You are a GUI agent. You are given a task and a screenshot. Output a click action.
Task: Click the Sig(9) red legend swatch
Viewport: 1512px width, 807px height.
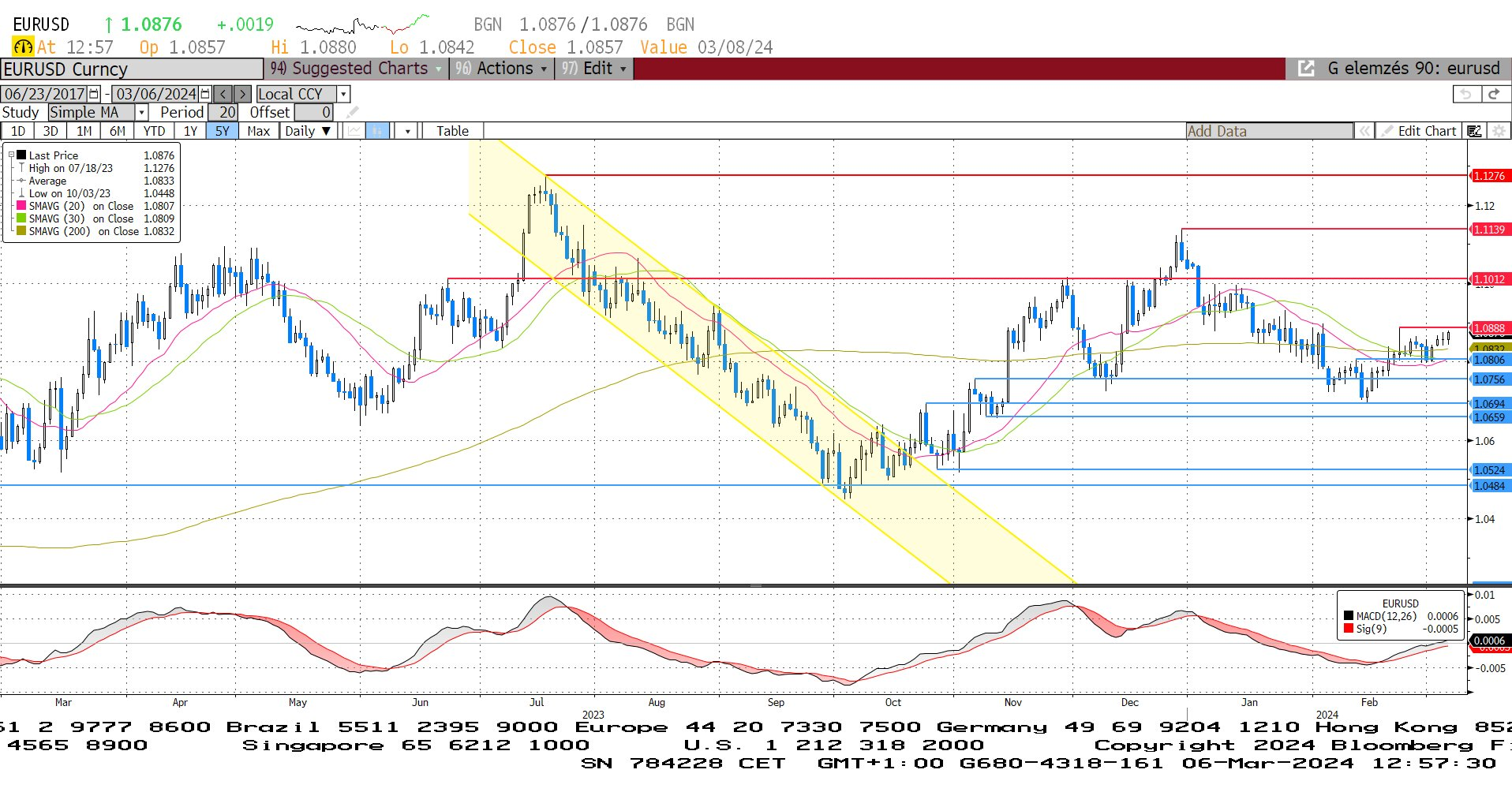coord(1349,629)
